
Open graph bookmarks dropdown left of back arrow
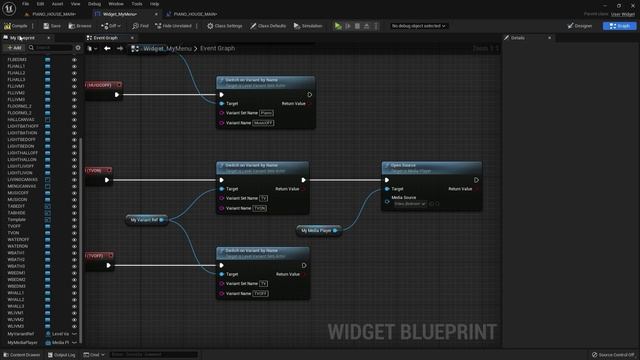(92, 49)
